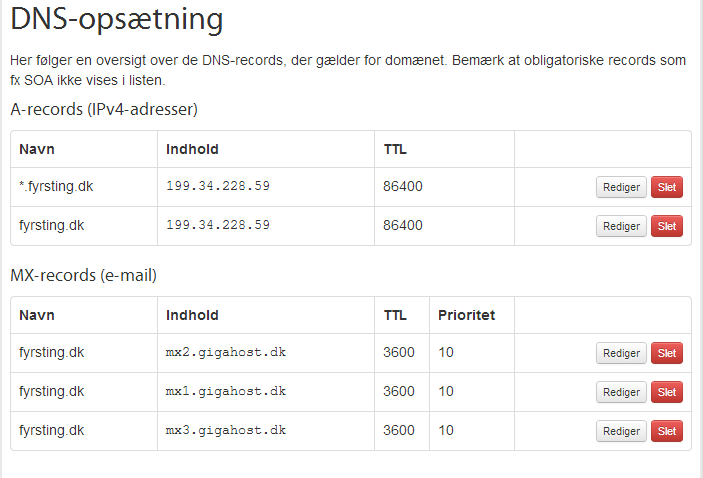Image resolution: width=703 pixels, height=478 pixels.
Task: Click the MX-records (e-mail) section heading
Action: [x=84, y=275]
